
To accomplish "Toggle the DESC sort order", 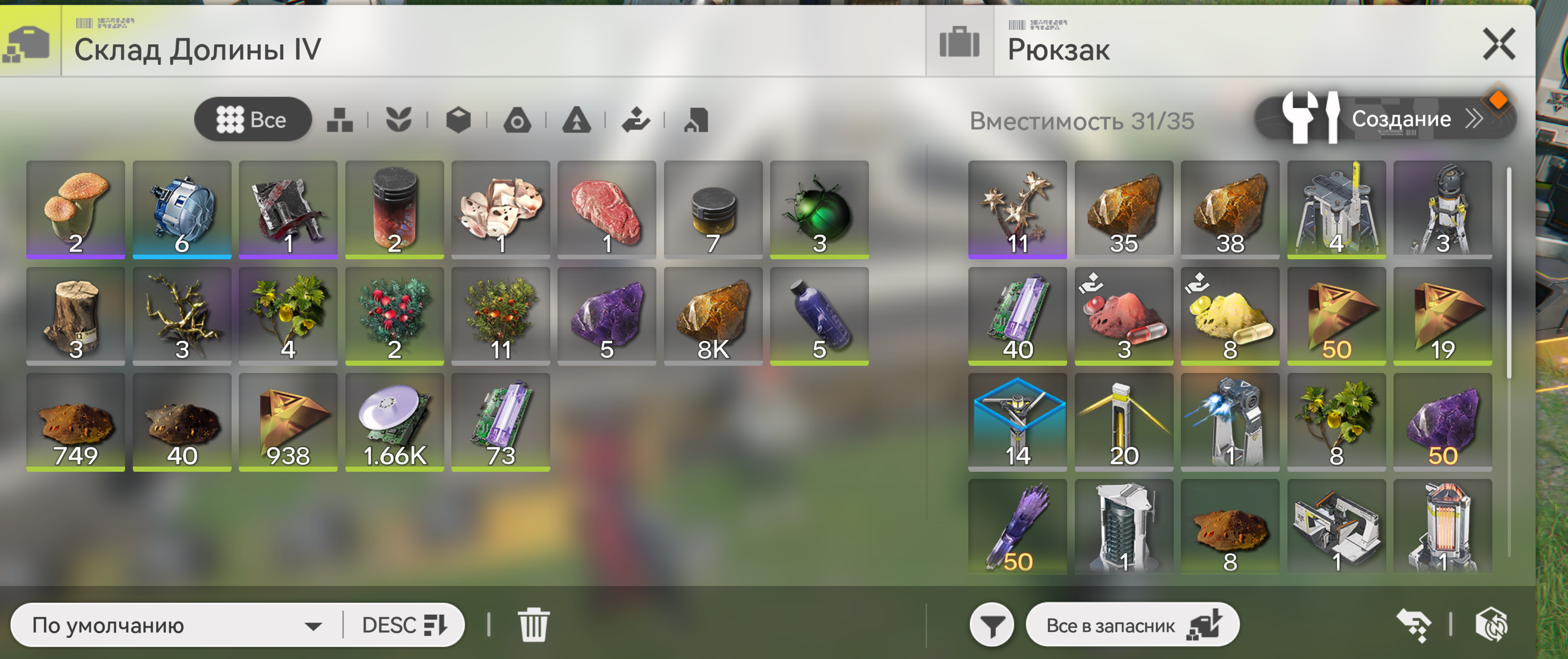I will click(x=404, y=625).
